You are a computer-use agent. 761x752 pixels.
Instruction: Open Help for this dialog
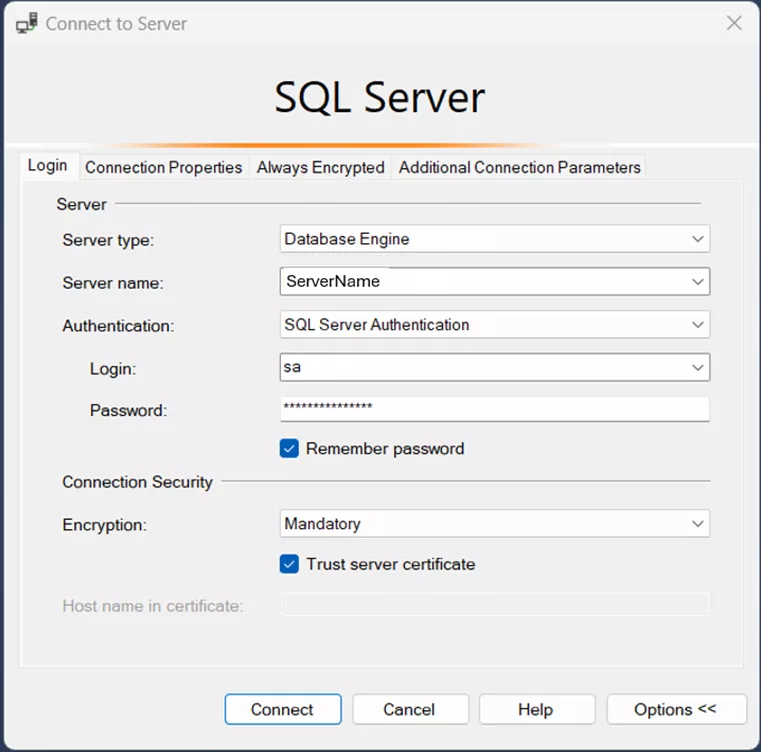coord(537,709)
